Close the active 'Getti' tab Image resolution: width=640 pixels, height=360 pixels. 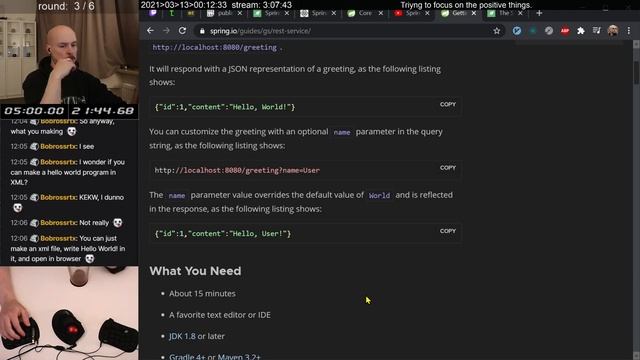474,13
